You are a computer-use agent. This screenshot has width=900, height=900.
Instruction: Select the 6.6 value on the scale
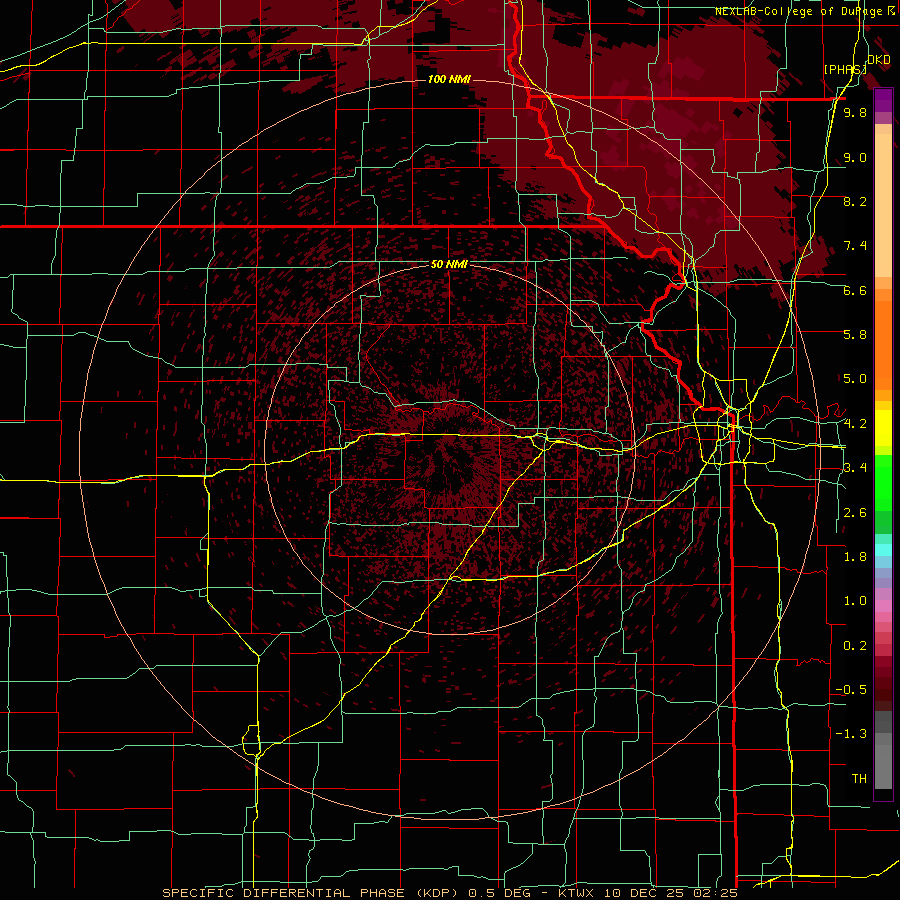pos(855,290)
